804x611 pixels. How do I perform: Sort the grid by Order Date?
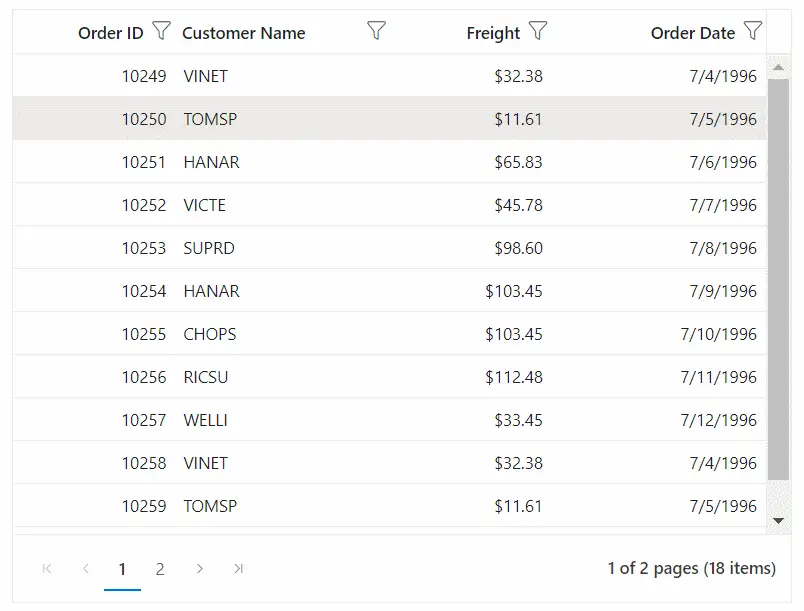[x=694, y=31]
